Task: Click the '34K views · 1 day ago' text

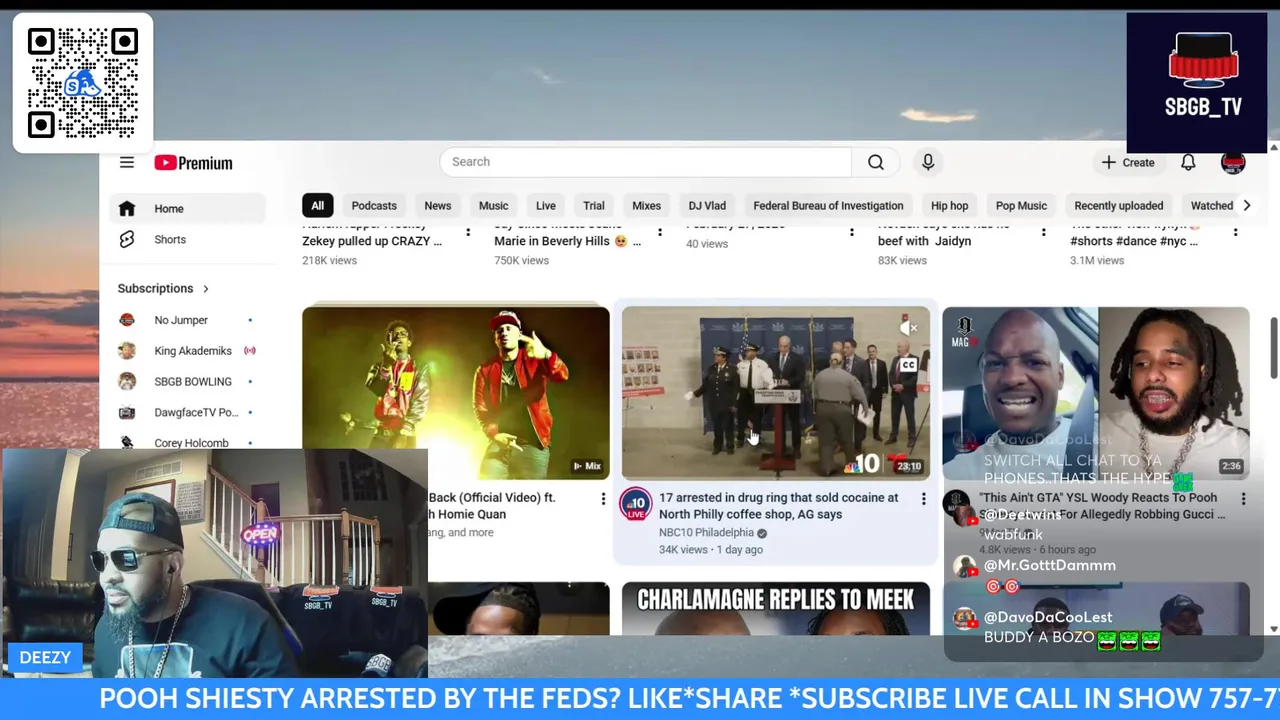Action: [710, 550]
